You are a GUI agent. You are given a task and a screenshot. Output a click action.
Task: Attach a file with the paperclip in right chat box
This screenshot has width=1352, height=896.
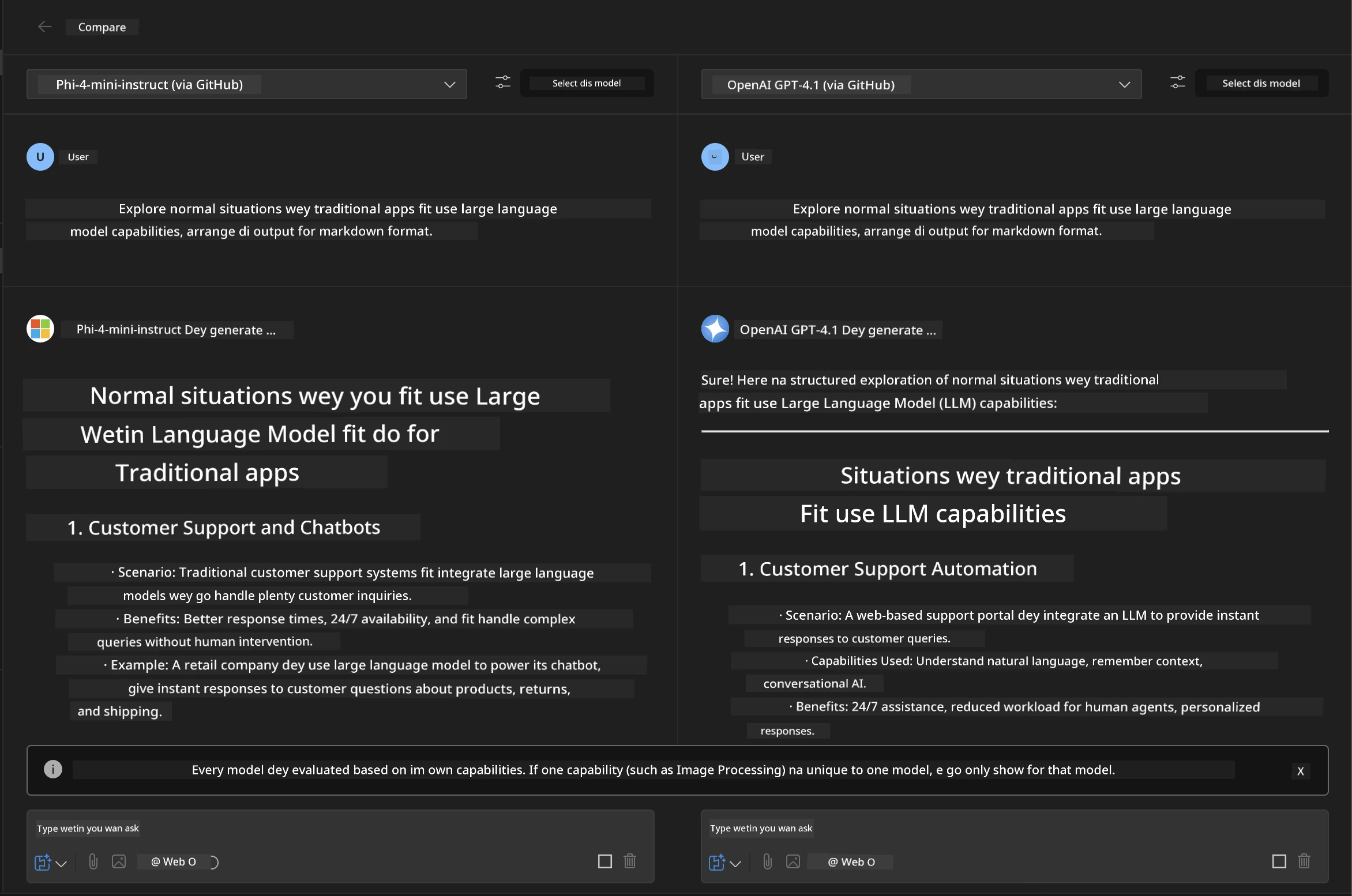[767, 861]
